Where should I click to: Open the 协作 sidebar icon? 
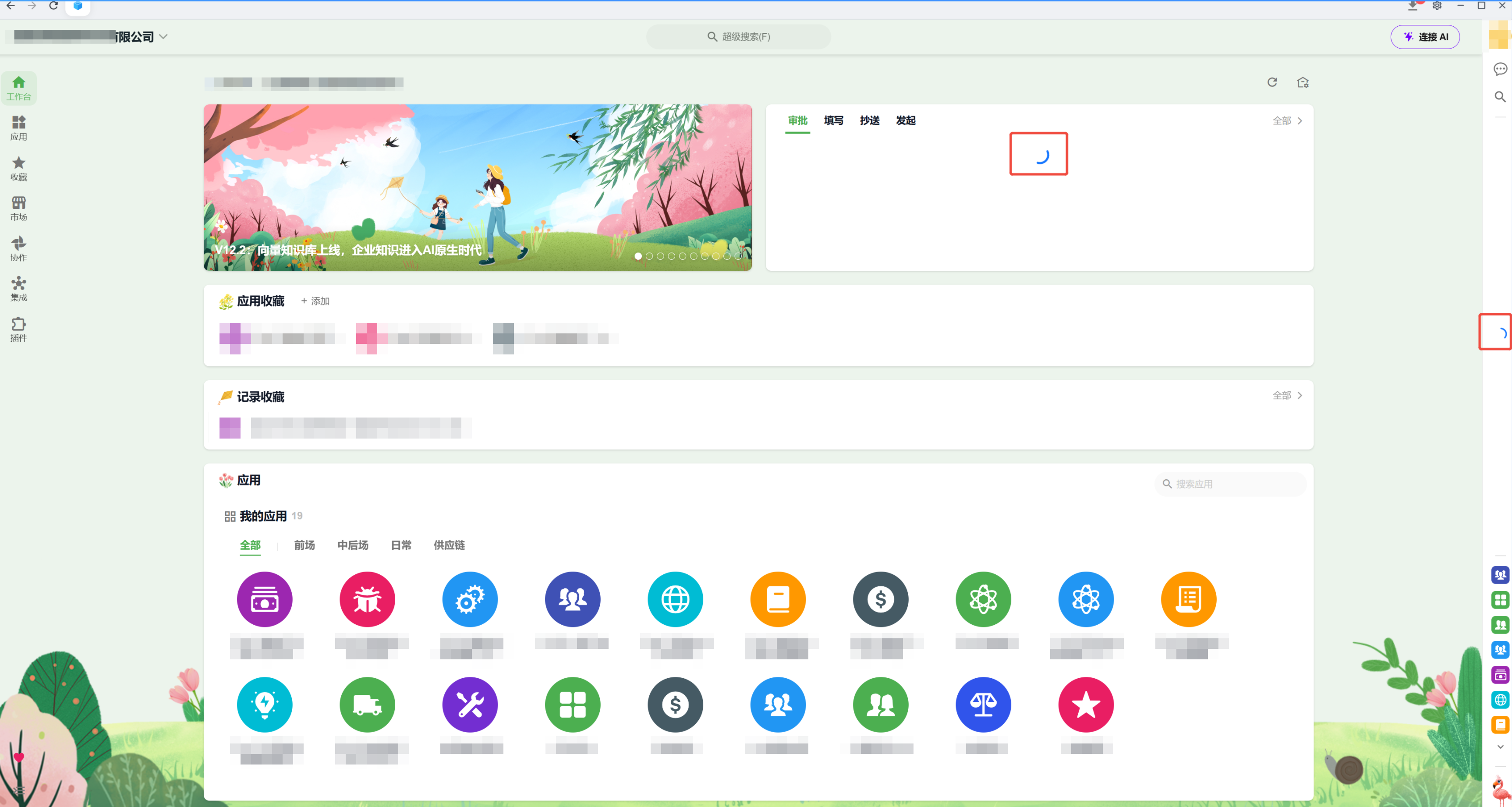[x=19, y=249]
